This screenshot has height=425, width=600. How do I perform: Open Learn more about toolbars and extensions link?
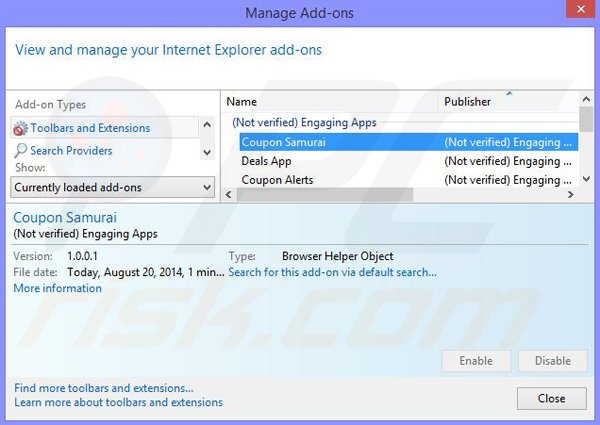[119, 402]
